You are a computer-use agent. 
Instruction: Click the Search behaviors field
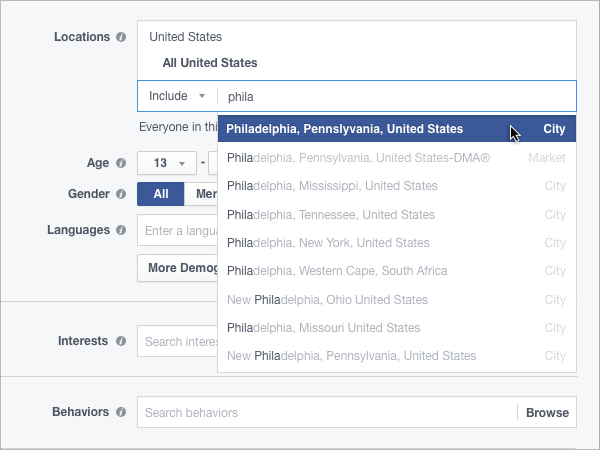tap(327, 412)
